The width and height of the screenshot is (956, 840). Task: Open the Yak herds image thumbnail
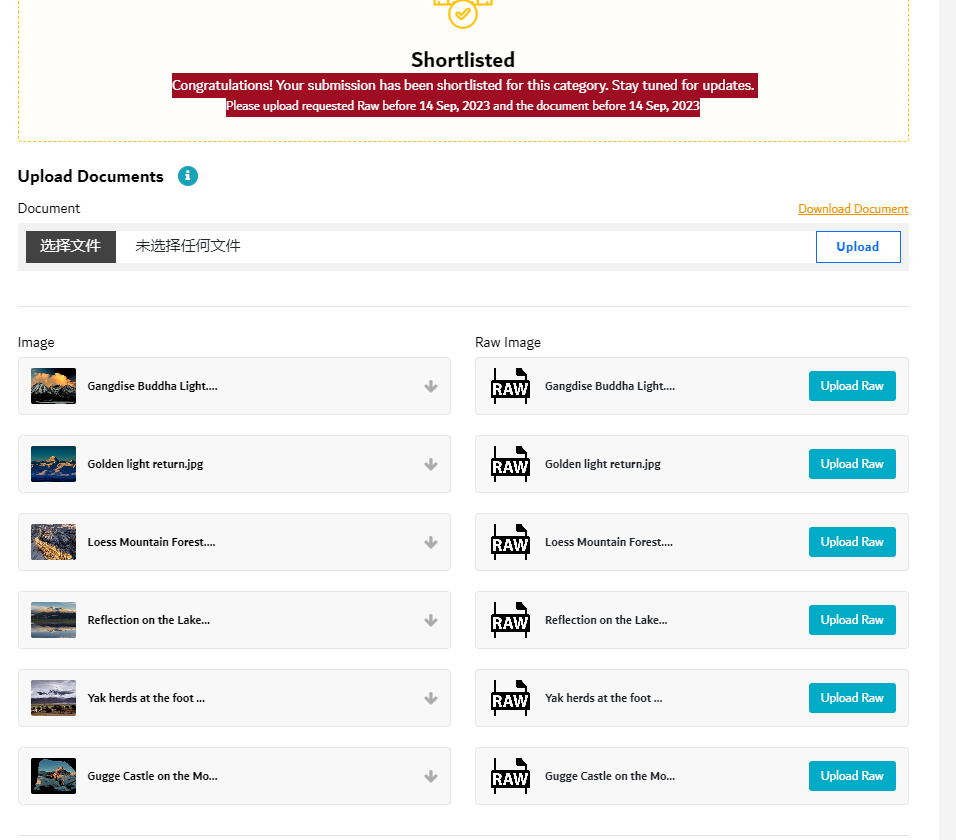[54, 698]
